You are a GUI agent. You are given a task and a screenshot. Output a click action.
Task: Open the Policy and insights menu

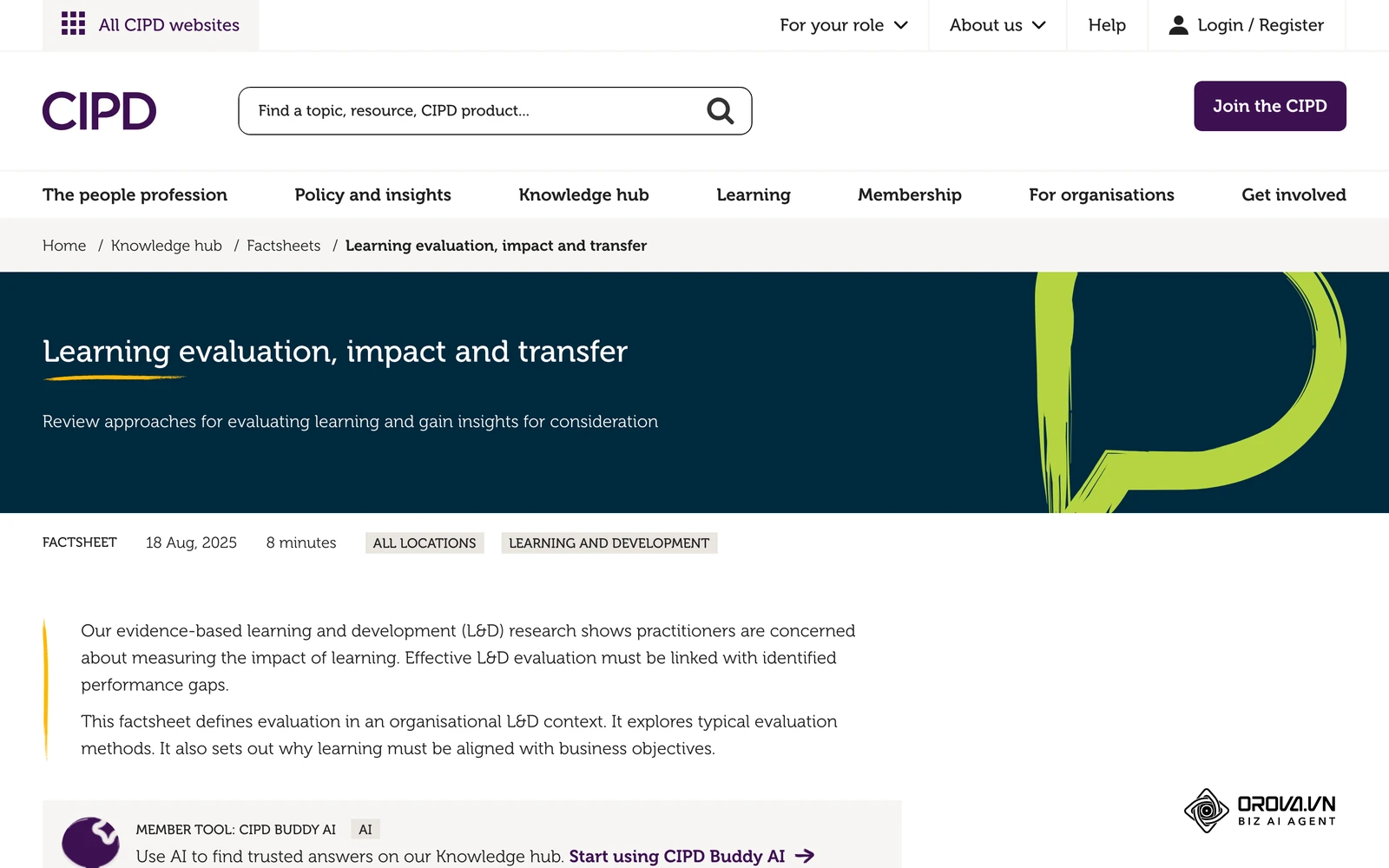tap(372, 194)
